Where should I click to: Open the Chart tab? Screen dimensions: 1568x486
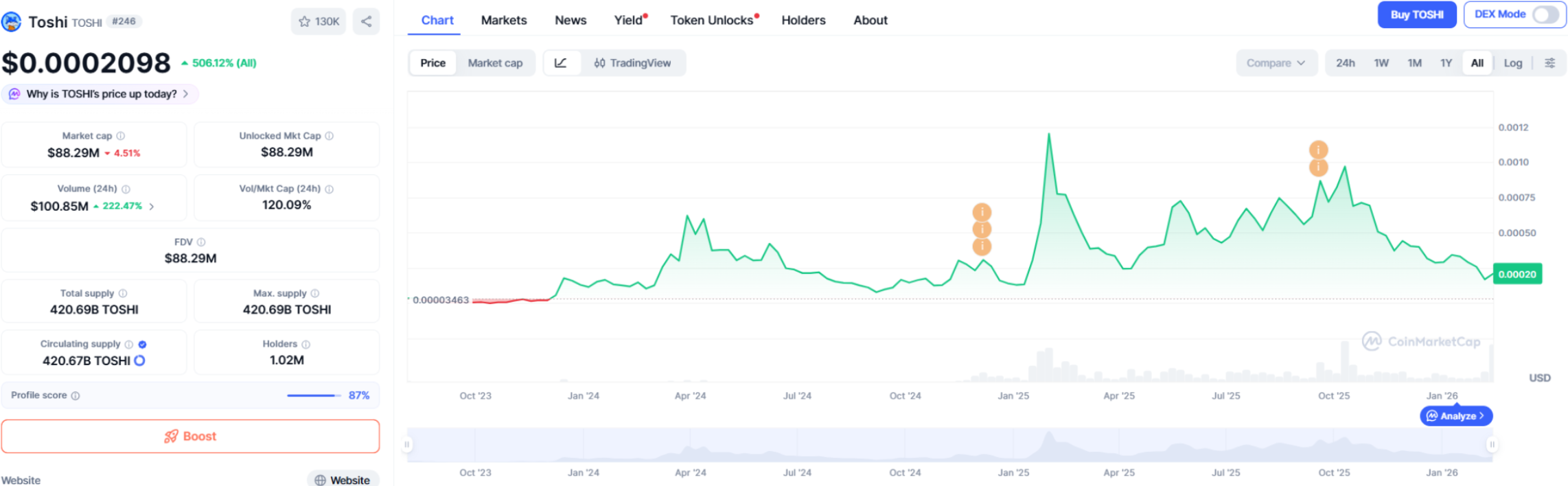pos(437,21)
